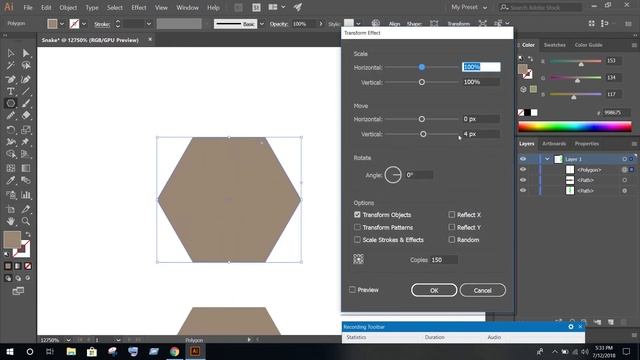Enable the Reflect Y checkbox
Image resolution: width=640 pixels, height=360 pixels.
(451, 227)
